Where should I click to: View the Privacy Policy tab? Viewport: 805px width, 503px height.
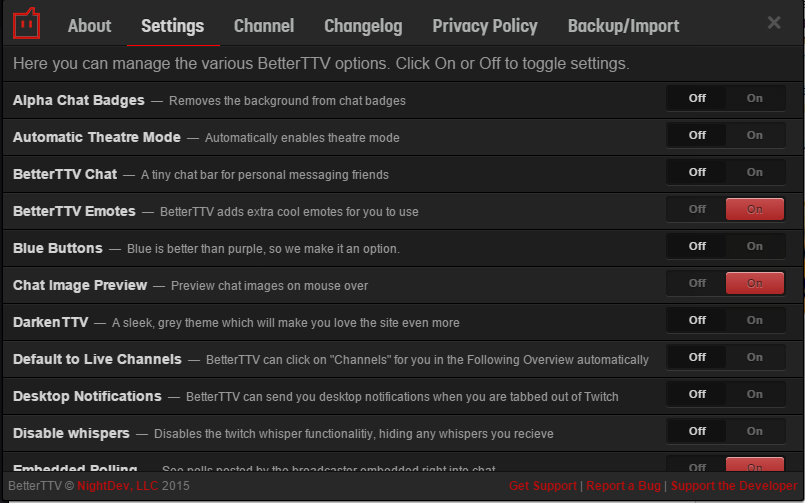[485, 26]
